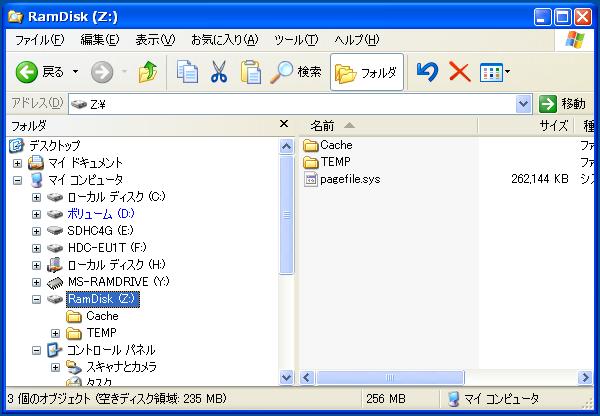Select コントロール パネル in tree
The height and width of the screenshot is (416, 600).
[x=111, y=350]
